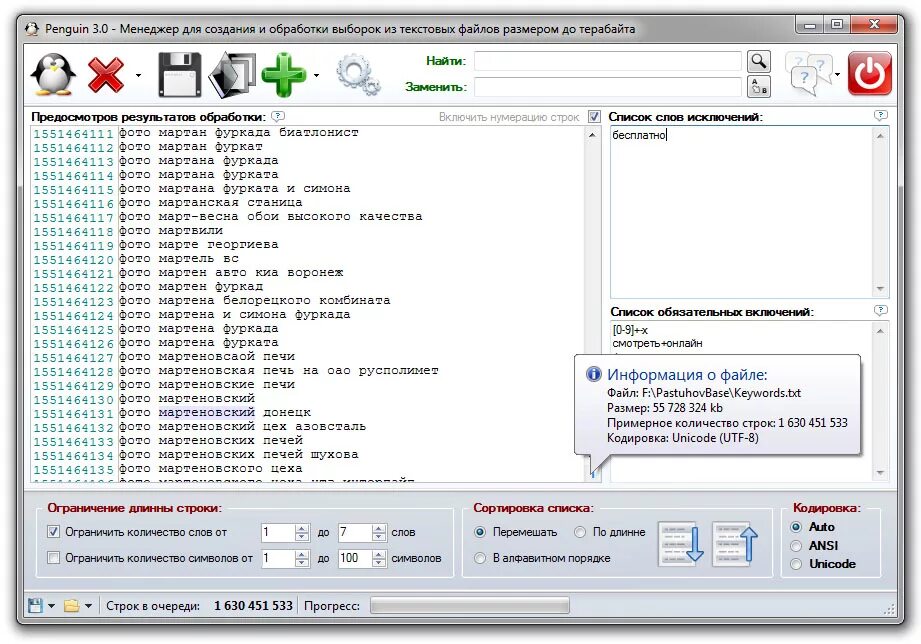
Task: Open the dropdown arrow beside red X
Action: (139, 75)
